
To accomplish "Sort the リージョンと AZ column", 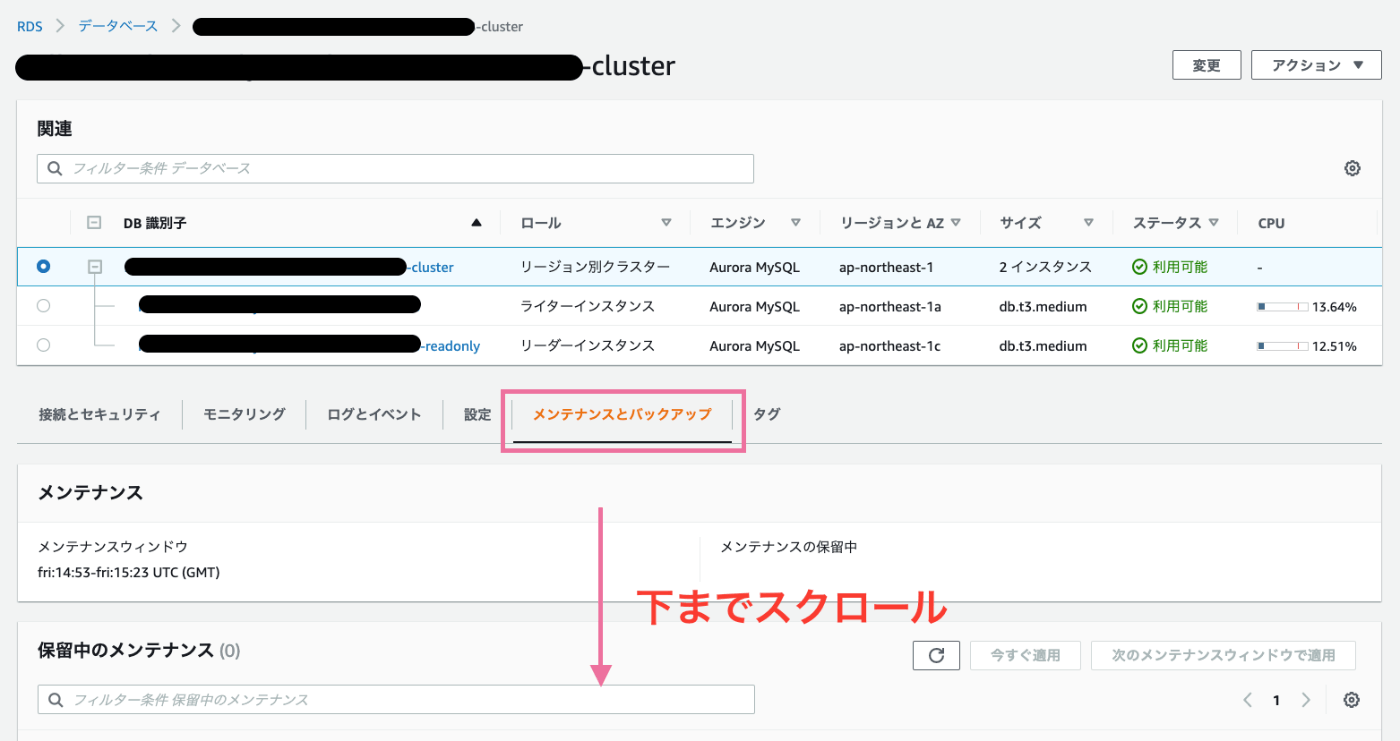I will pos(955,223).
